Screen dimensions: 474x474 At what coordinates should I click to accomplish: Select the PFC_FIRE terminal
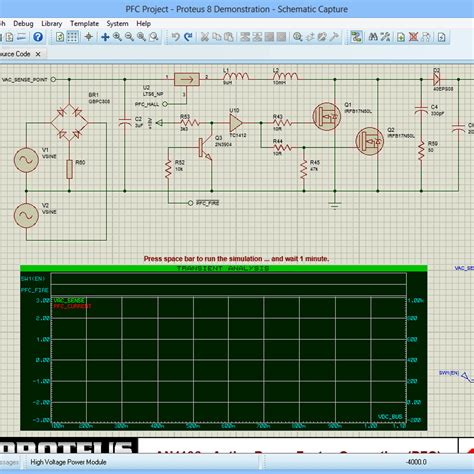pyautogui.click(x=204, y=203)
